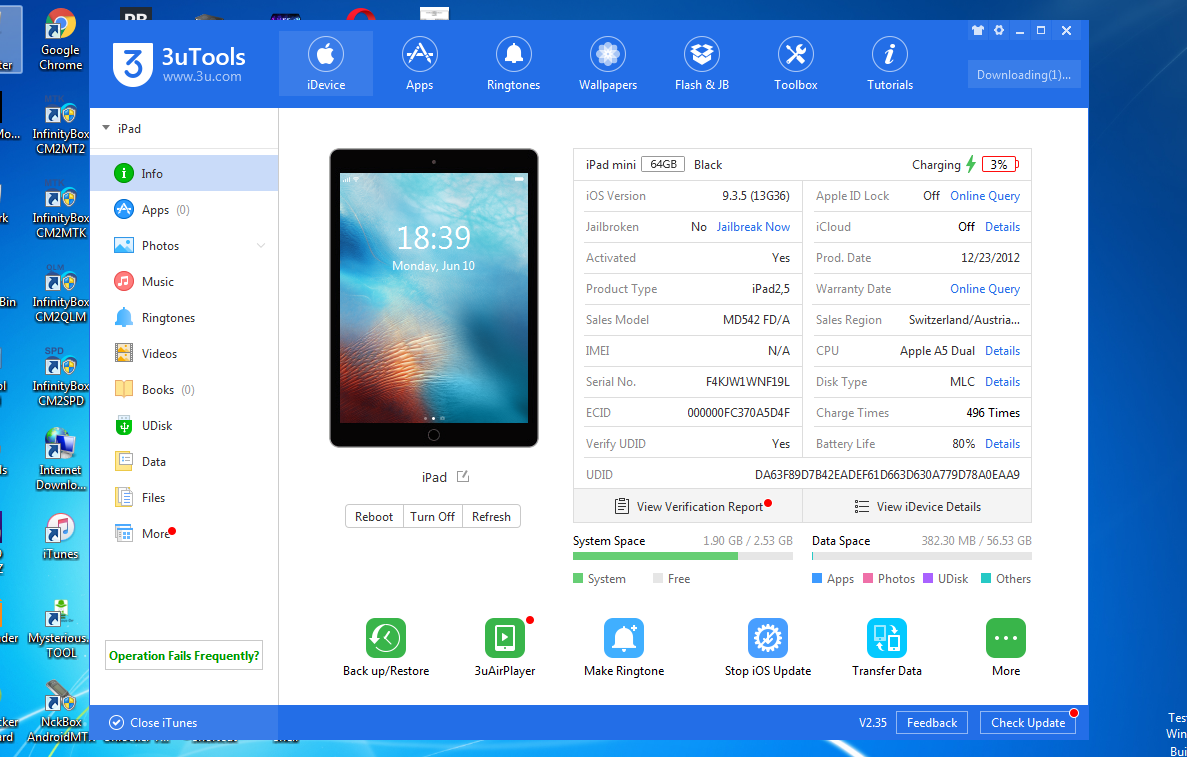The width and height of the screenshot is (1187, 757).
Task: Click Operation Fails Frequently? button
Action: pos(184,656)
